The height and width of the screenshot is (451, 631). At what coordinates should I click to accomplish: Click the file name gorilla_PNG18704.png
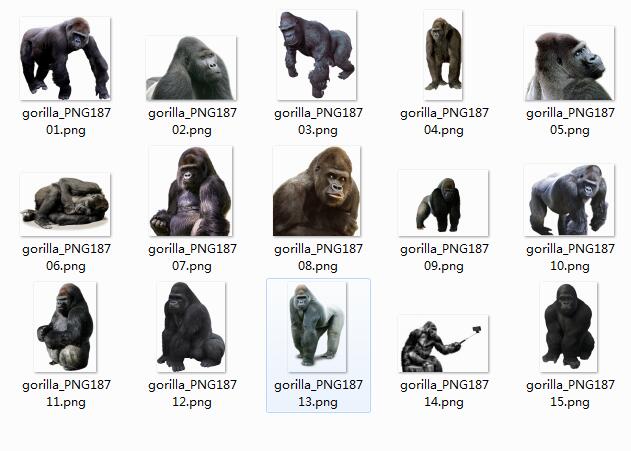[444, 122]
